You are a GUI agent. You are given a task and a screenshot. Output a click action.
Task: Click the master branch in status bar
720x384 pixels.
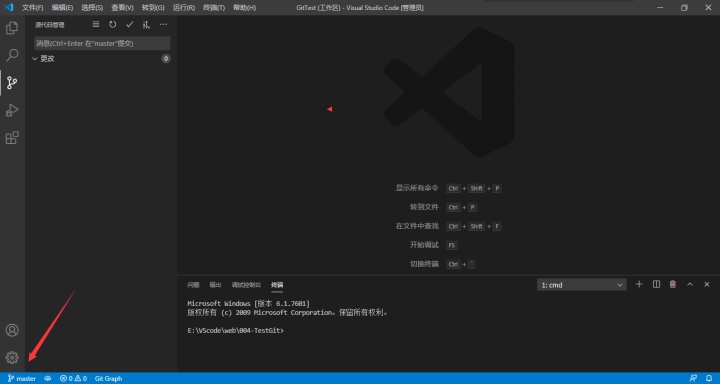(22, 378)
